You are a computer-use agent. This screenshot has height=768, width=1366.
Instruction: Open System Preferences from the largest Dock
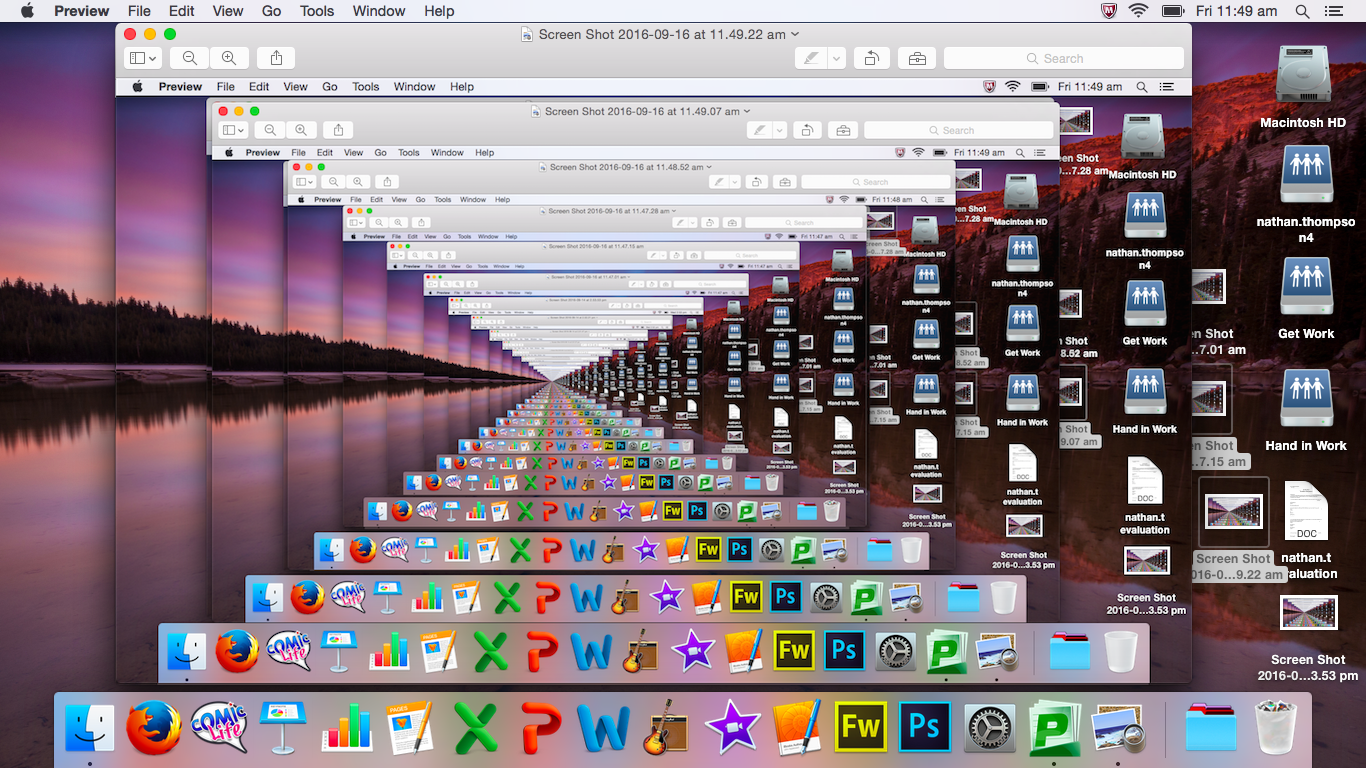pyautogui.click(x=989, y=727)
